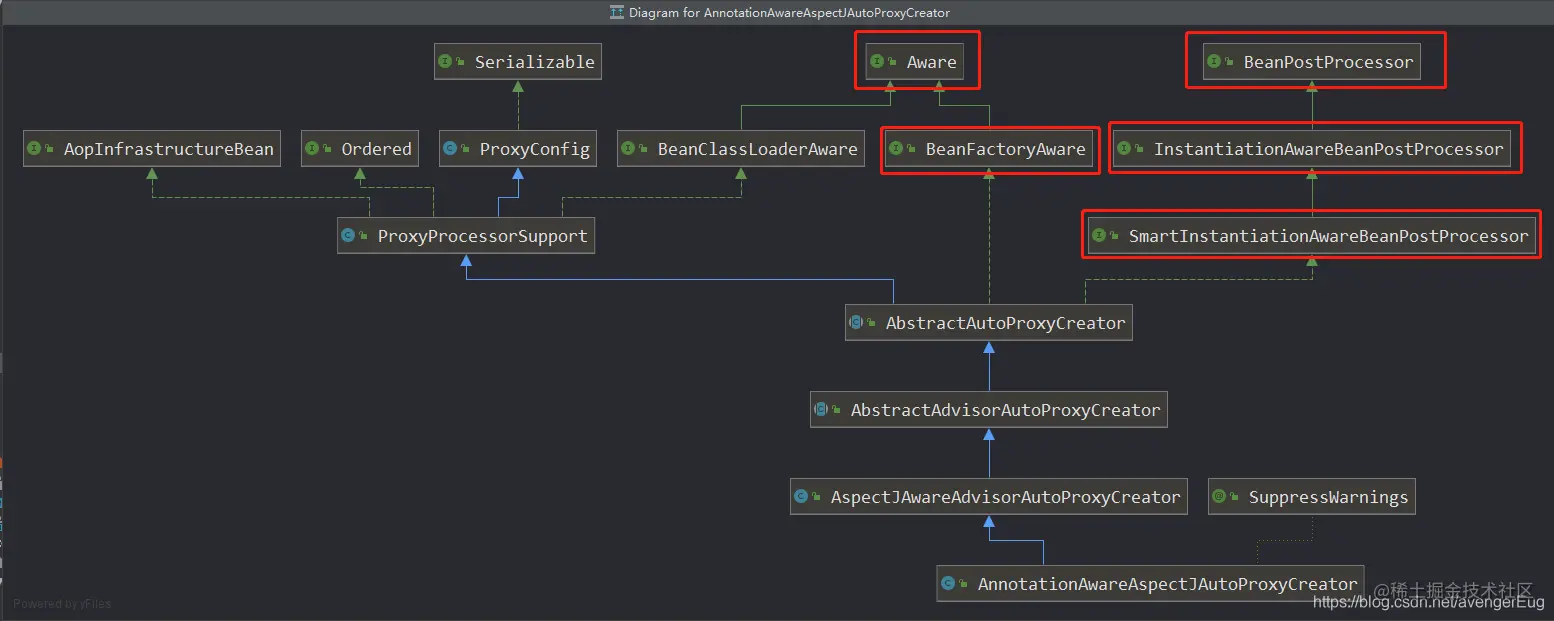
Task: Select the BeanFactoryAware interface node
Action: [989, 149]
